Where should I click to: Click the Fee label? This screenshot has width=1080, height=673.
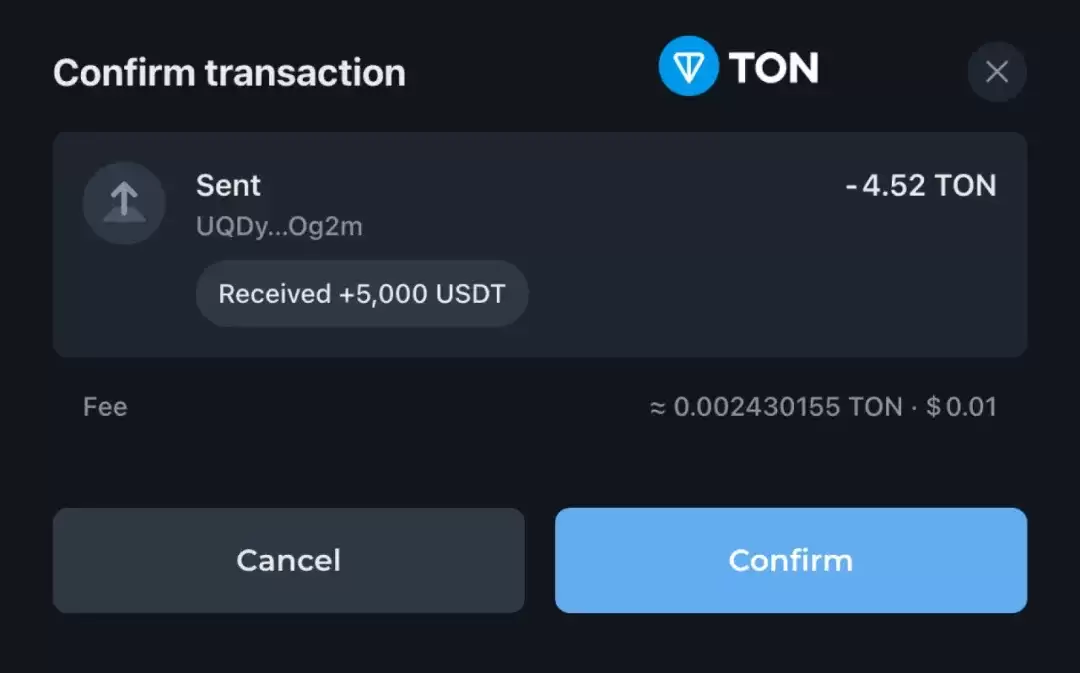(105, 407)
